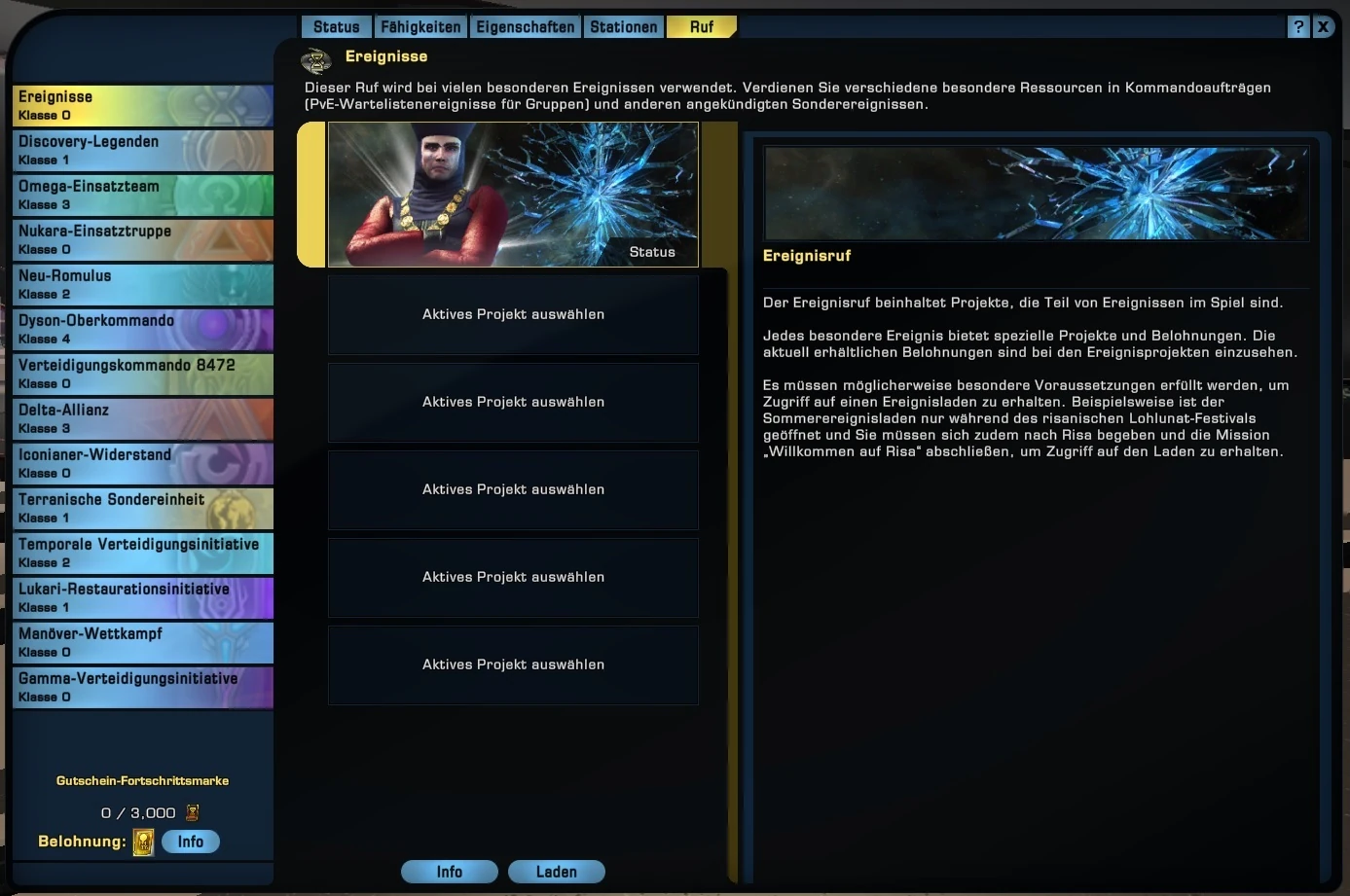Select Dyson-Oberkommando reputation entry
Image resolution: width=1350 pixels, height=896 pixels.
(x=143, y=329)
